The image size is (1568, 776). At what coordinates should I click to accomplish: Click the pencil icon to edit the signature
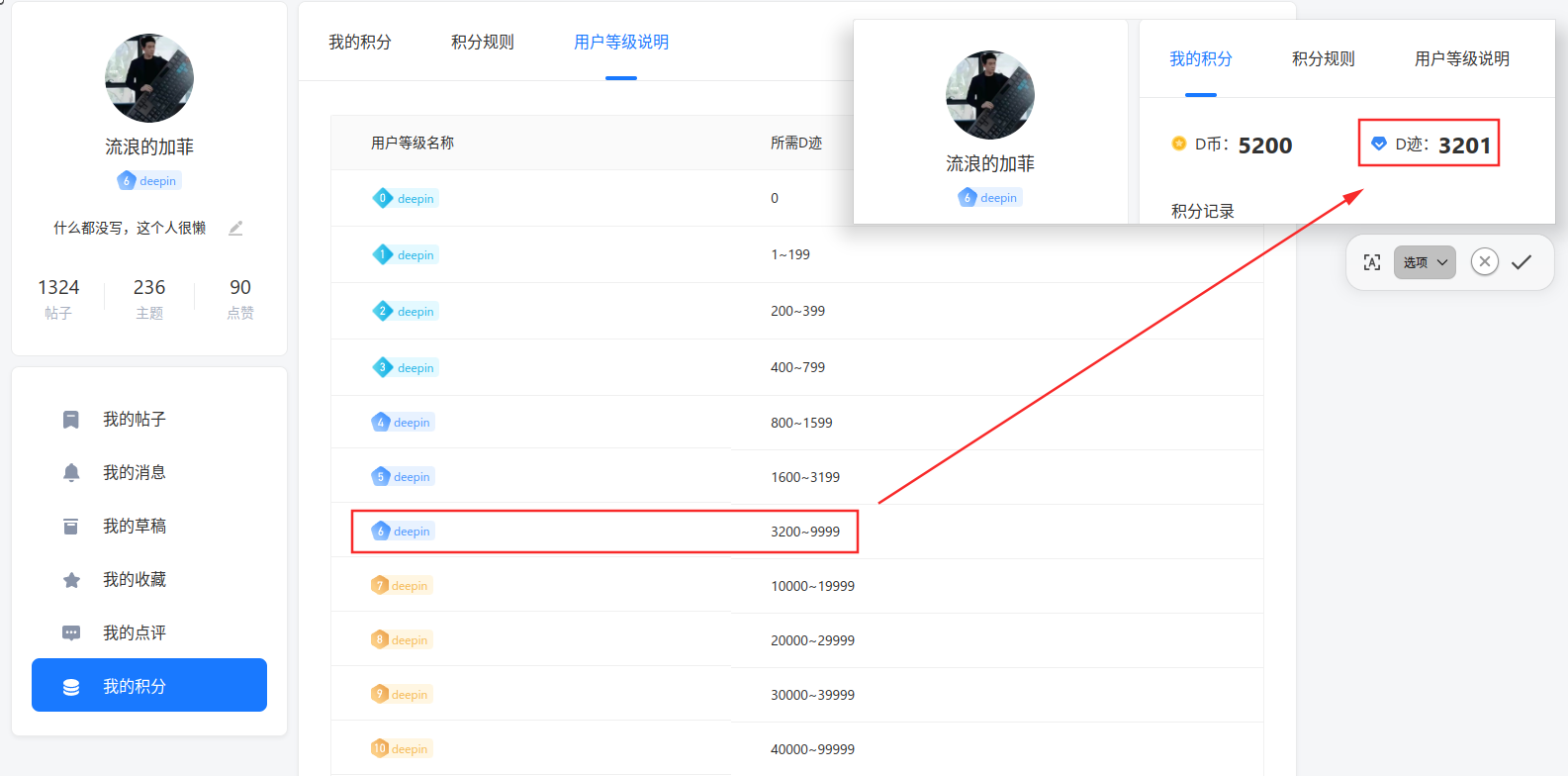235,228
